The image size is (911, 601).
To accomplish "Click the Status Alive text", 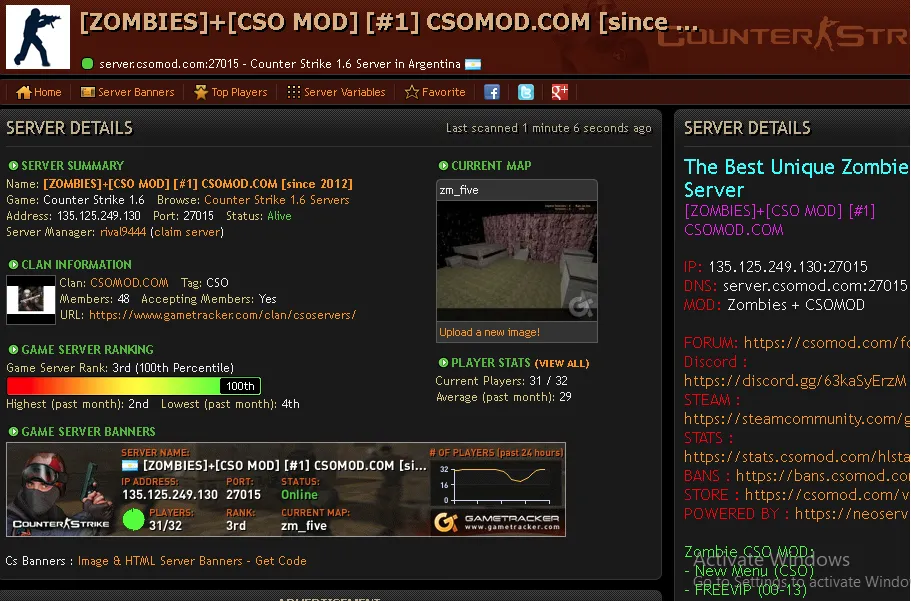I will tap(279, 216).
